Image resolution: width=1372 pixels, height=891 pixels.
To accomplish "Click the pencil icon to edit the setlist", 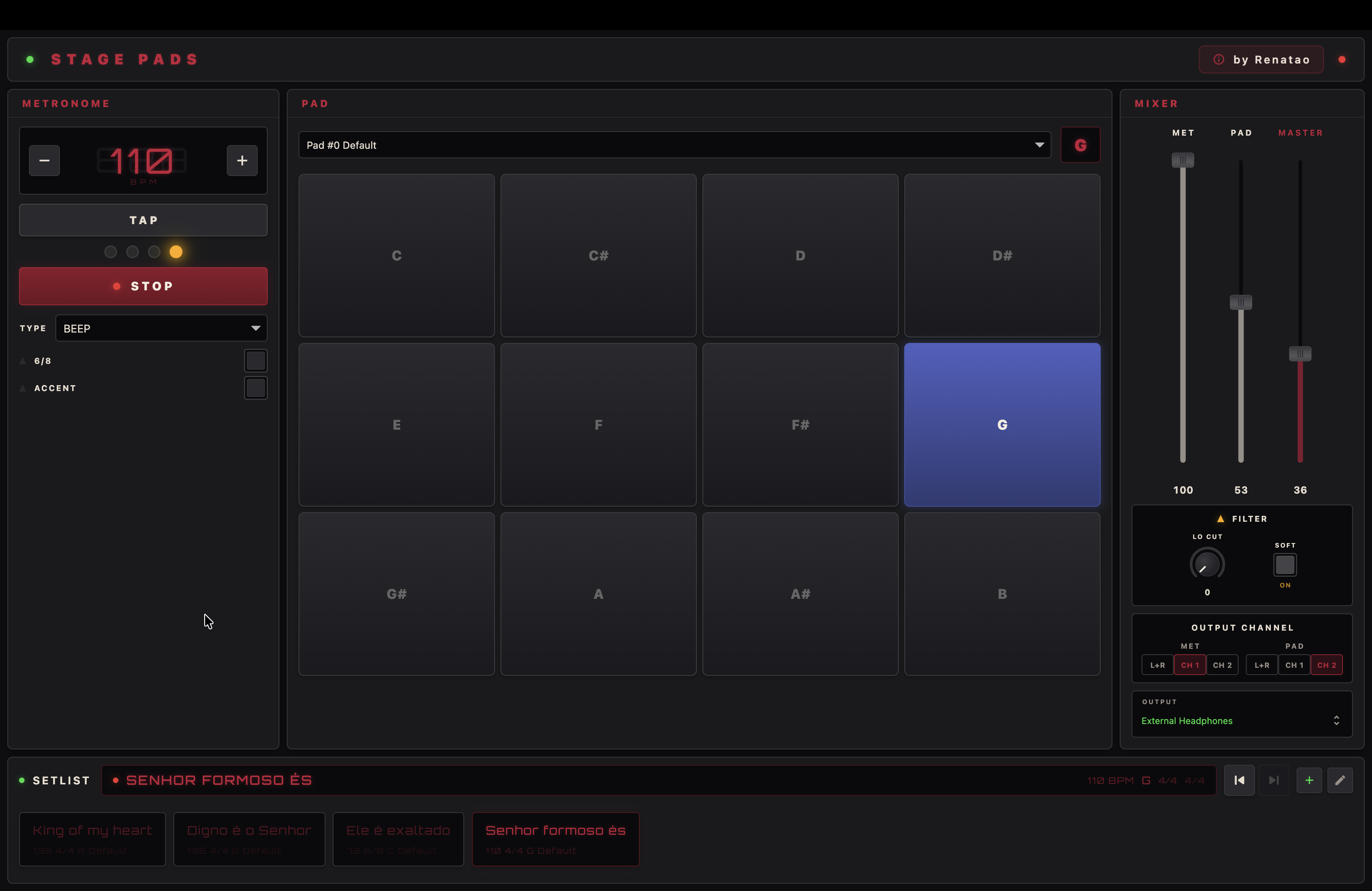I will (x=1341, y=780).
